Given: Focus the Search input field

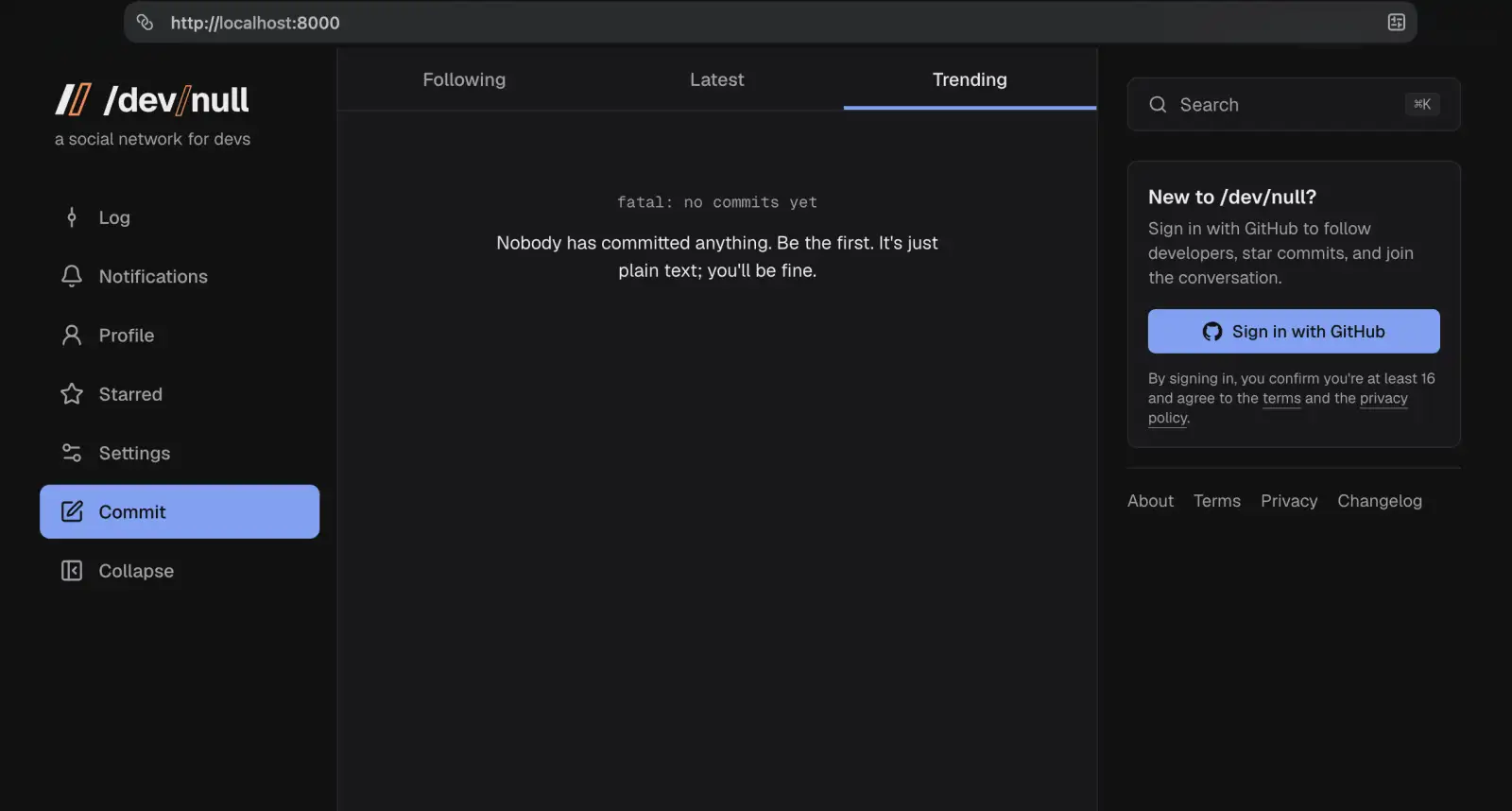Looking at the screenshot, I should tap(1294, 104).
